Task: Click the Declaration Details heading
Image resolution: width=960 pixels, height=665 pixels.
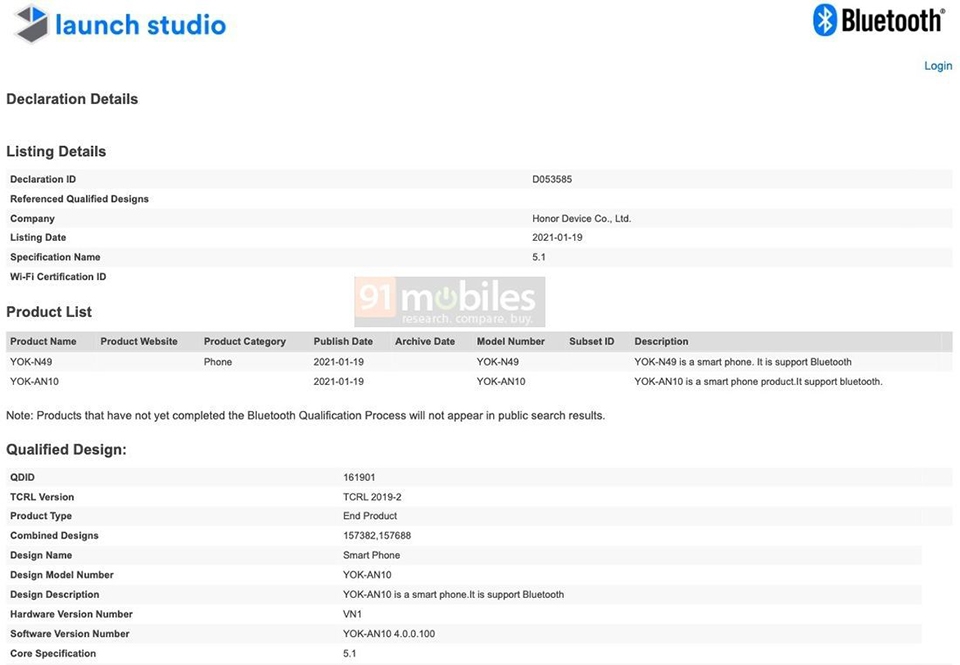Action: coord(72,99)
